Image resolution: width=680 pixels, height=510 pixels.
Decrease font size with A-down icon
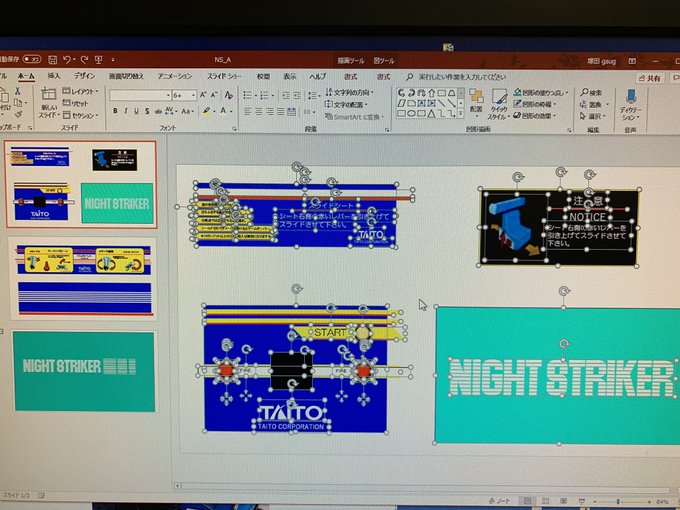coord(214,95)
